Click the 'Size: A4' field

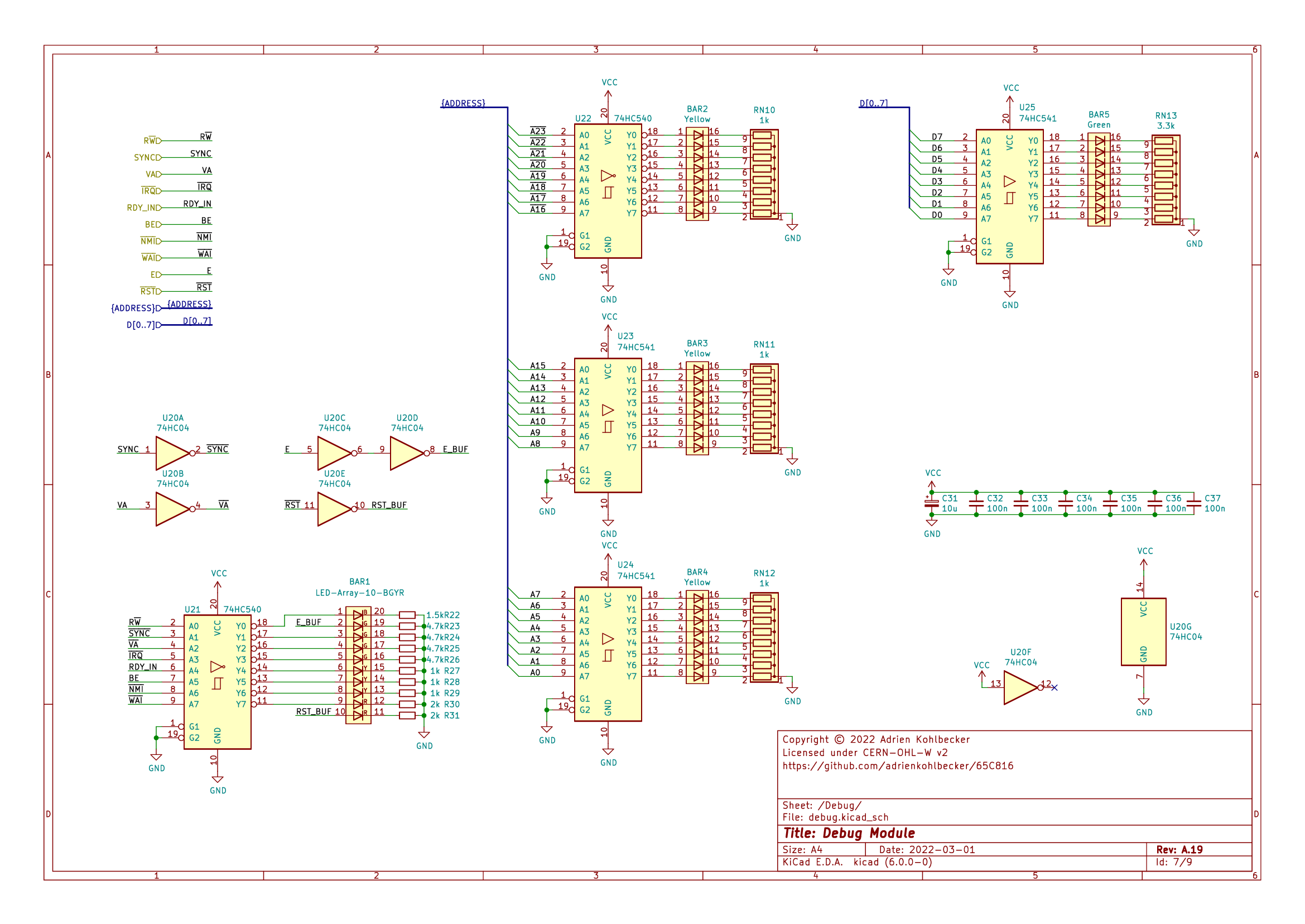pyautogui.click(x=802, y=849)
